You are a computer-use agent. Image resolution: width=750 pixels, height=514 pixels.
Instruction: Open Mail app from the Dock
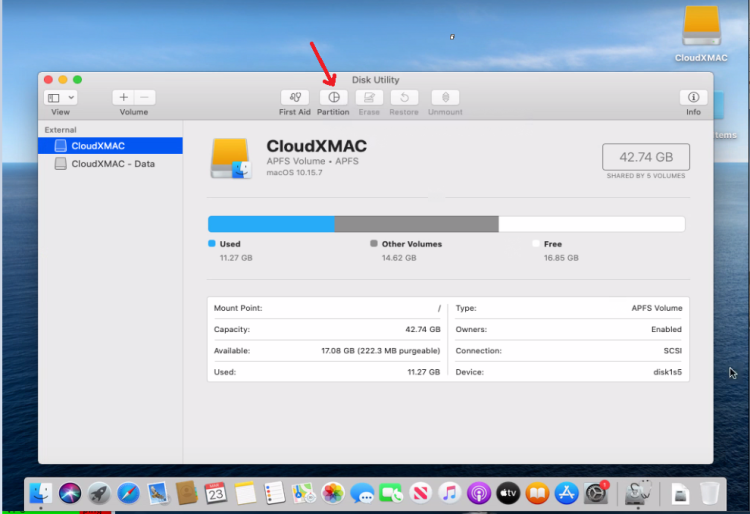click(x=157, y=493)
